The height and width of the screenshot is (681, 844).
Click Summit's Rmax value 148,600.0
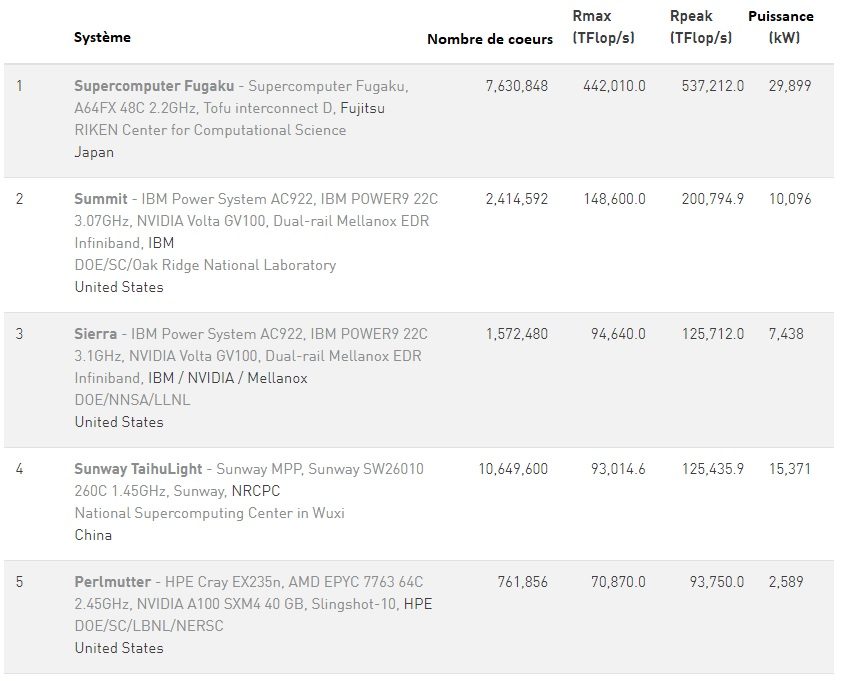[614, 199]
